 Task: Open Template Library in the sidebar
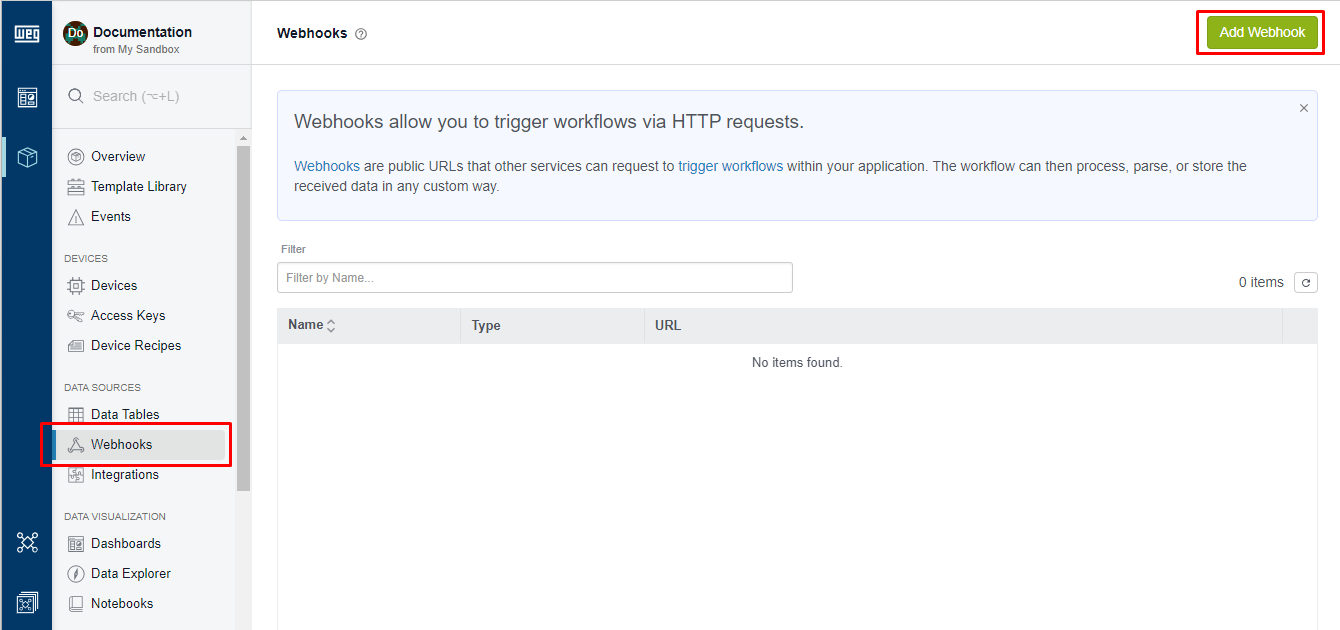click(138, 186)
